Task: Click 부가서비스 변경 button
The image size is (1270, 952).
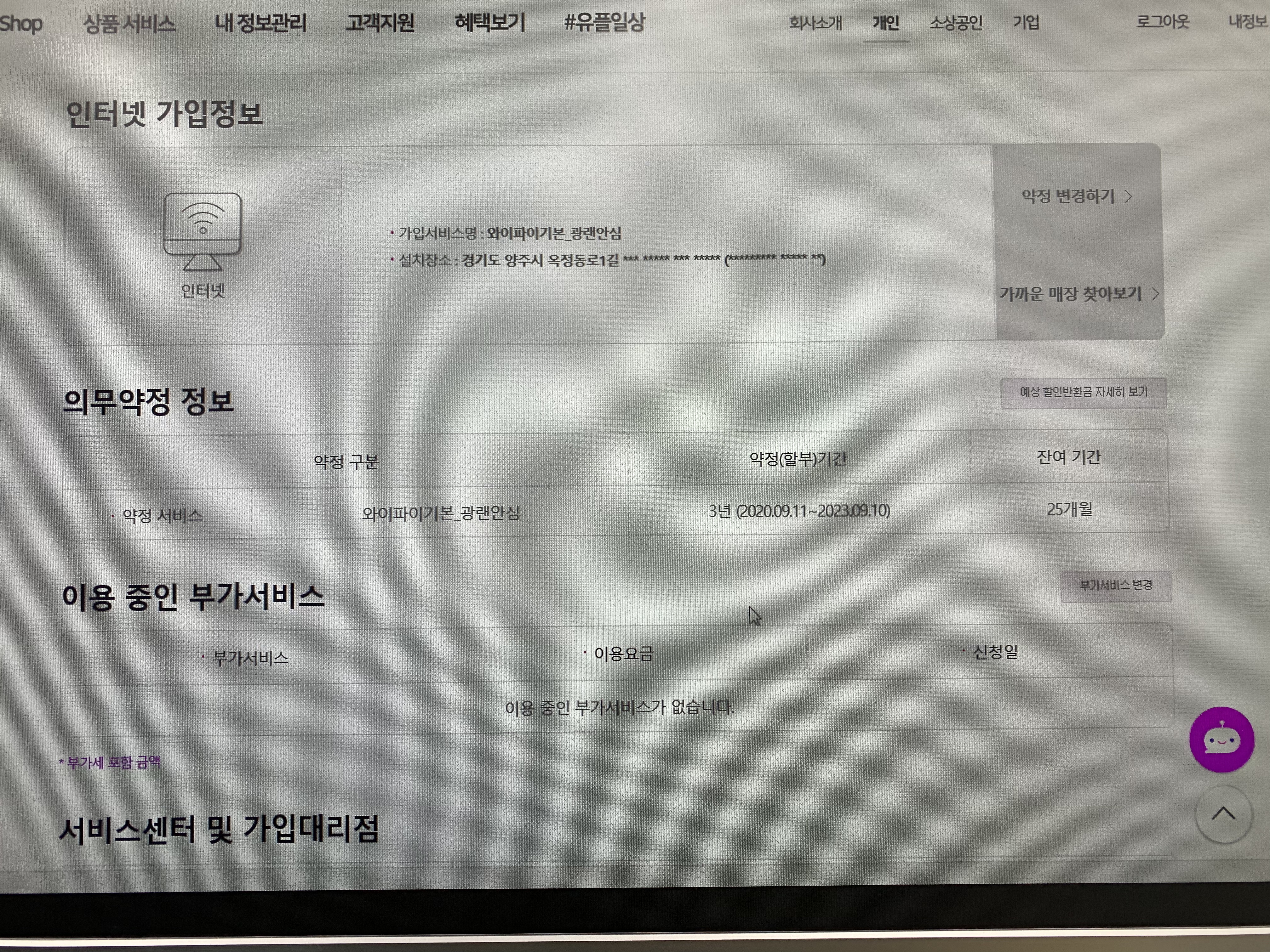Action: coord(1116,586)
